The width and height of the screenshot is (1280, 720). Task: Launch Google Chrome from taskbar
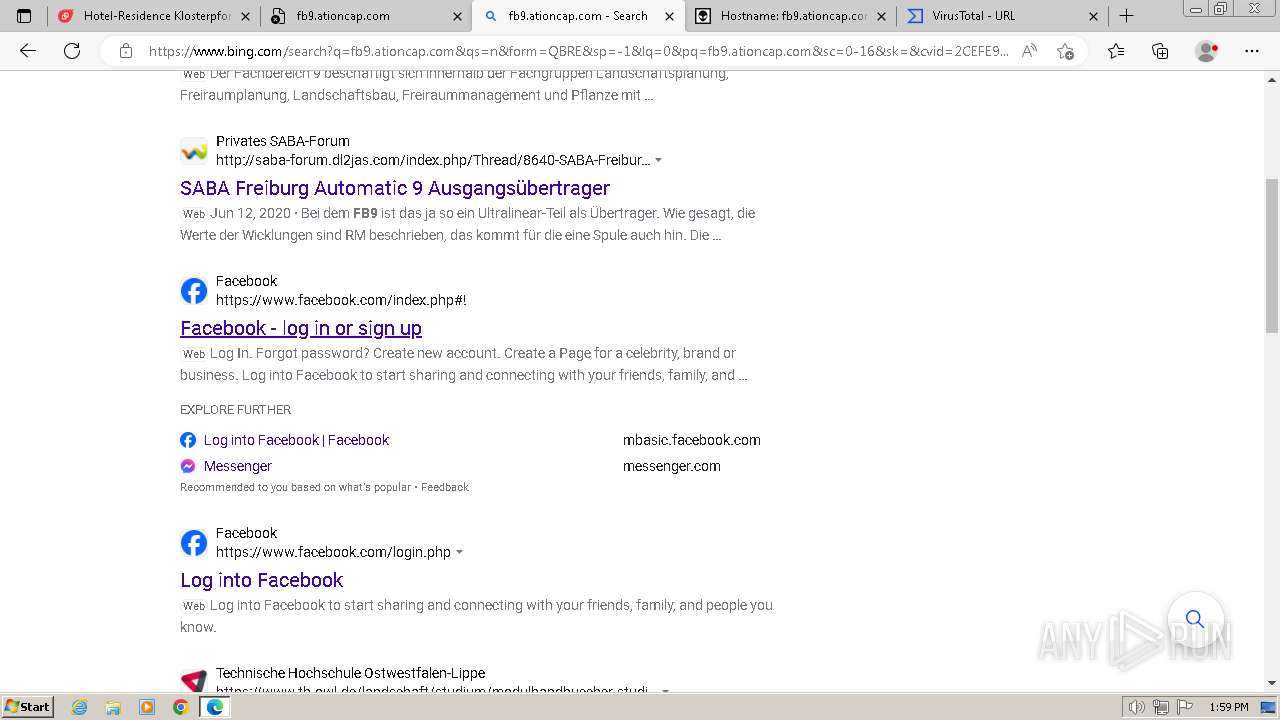click(180, 707)
